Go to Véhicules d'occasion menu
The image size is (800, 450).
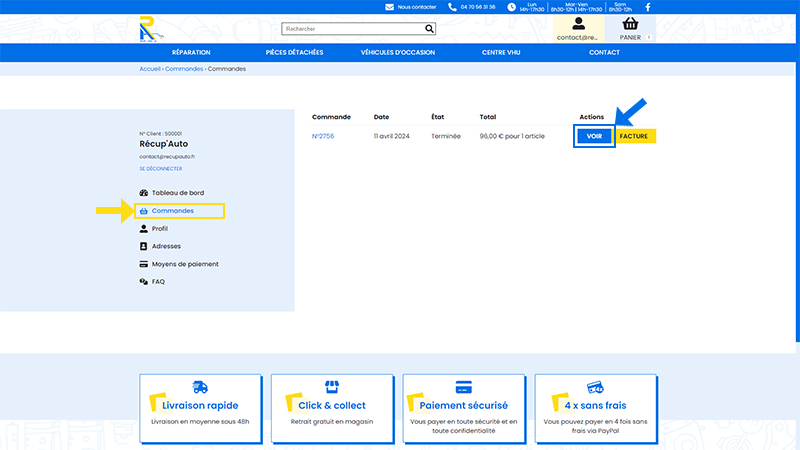tap(398, 53)
